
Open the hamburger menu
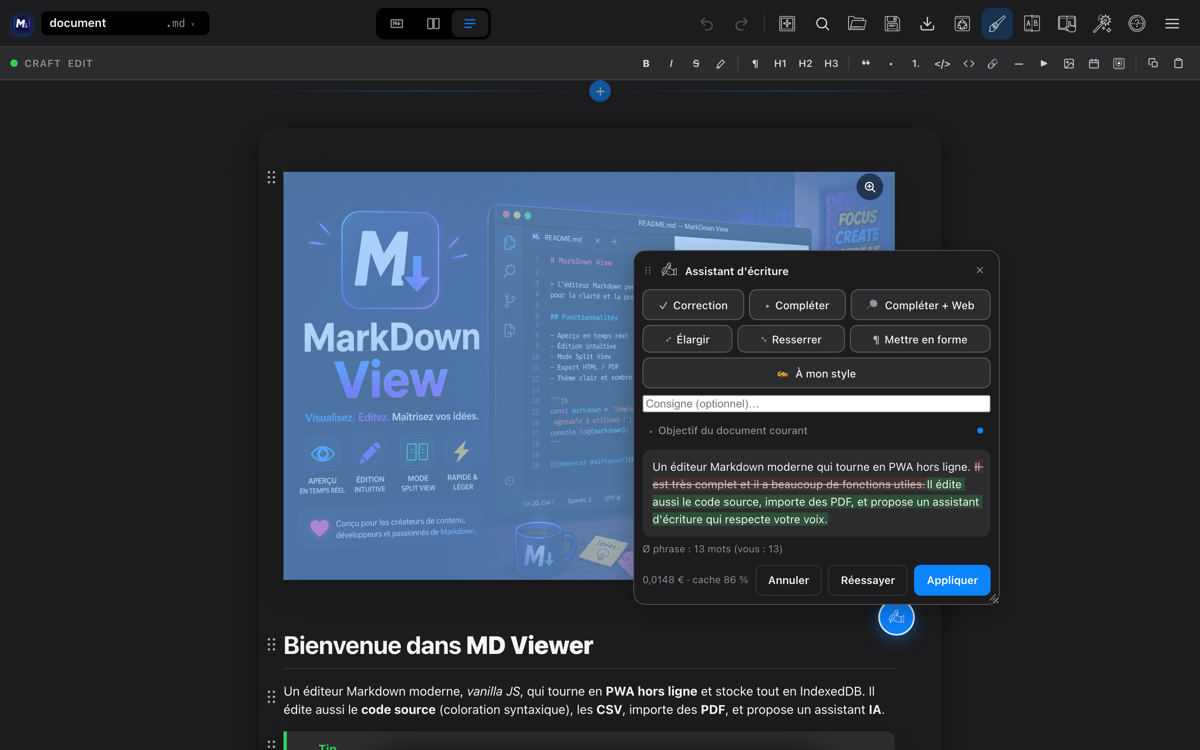[1172, 23]
